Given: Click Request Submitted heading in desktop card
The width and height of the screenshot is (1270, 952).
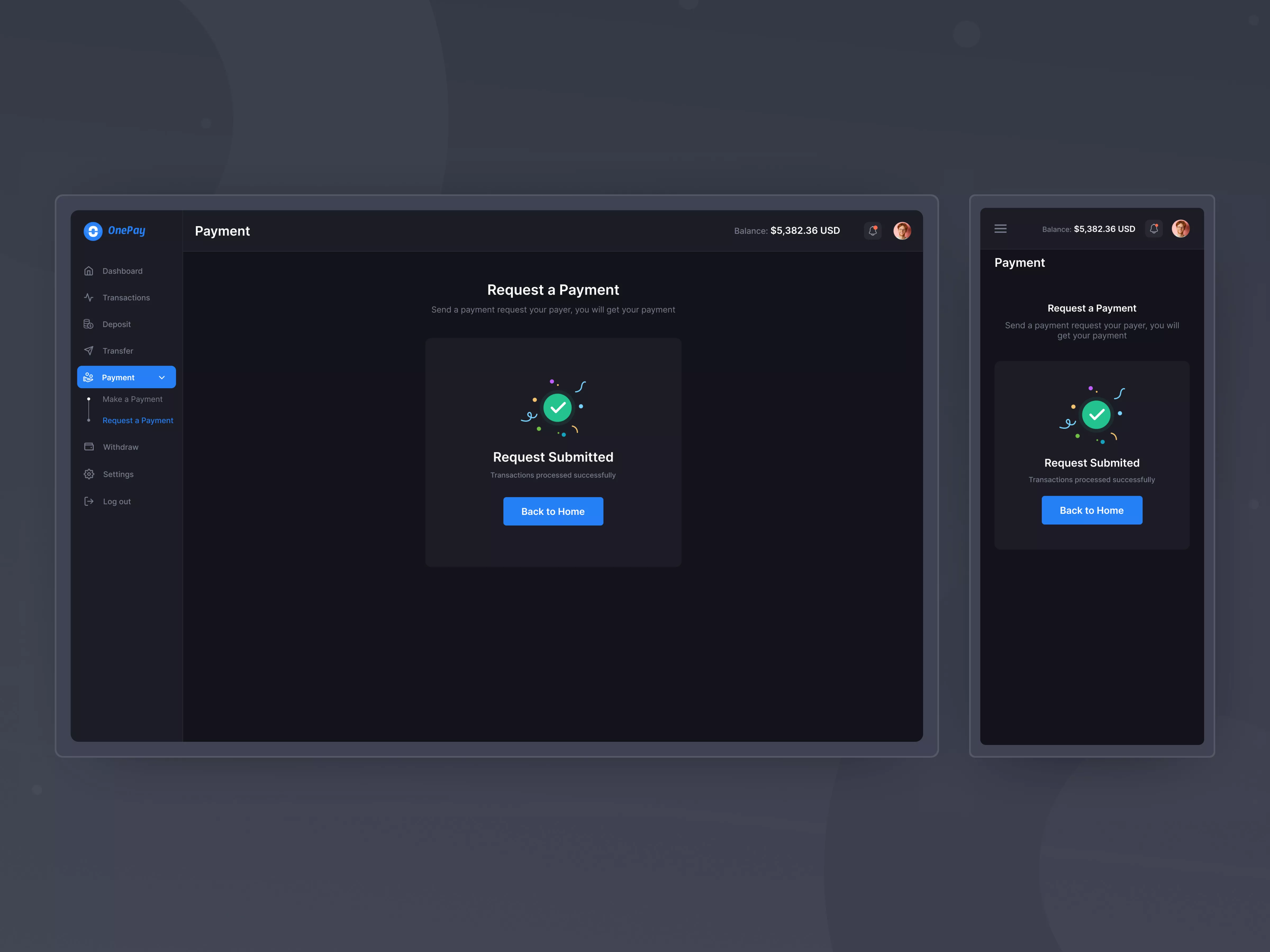Looking at the screenshot, I should (553, 457).
